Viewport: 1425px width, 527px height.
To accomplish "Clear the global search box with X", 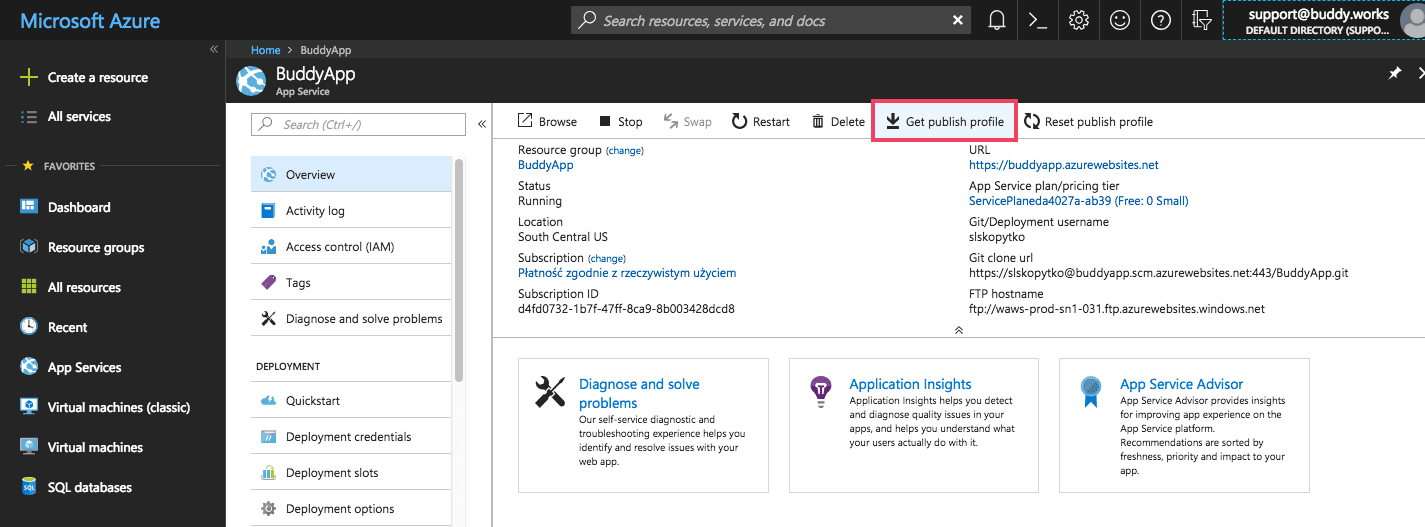I will [958, 20].
